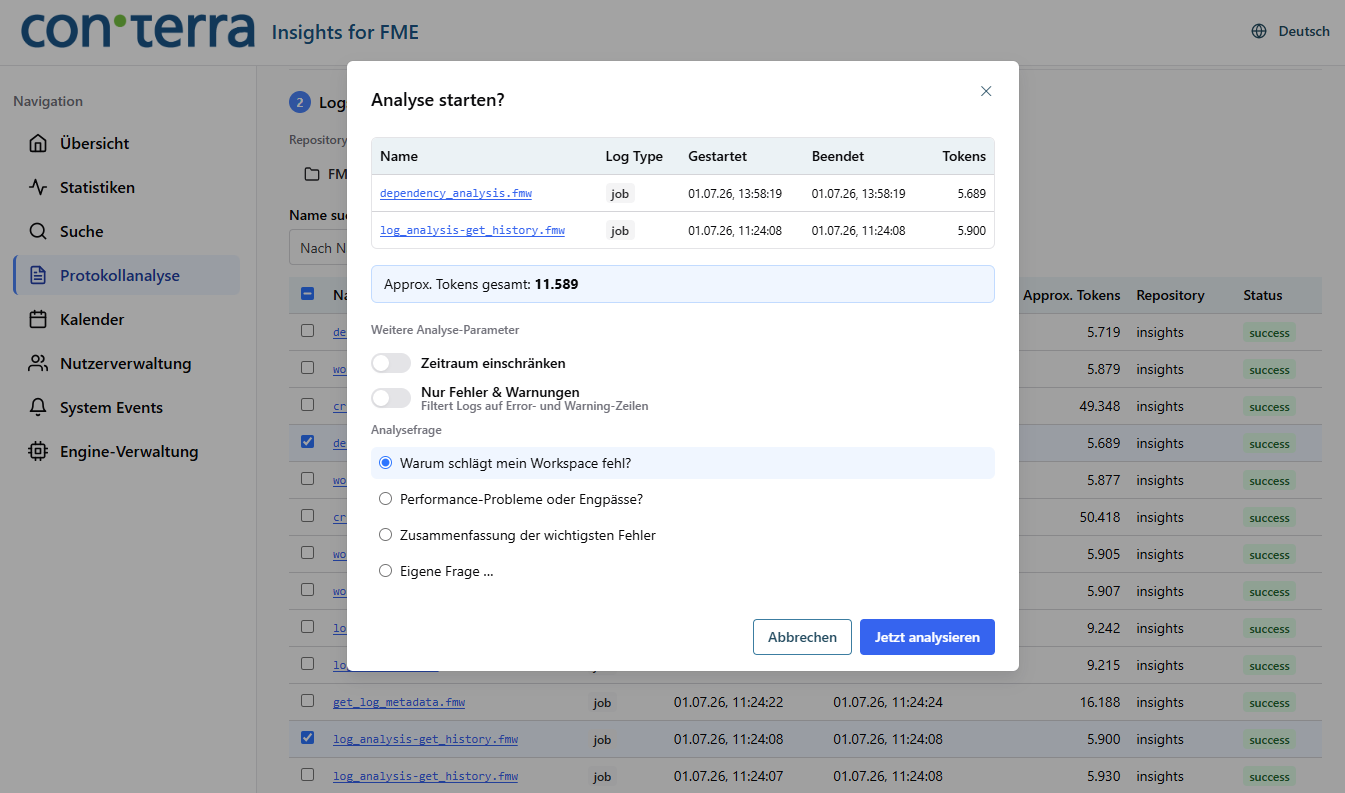Check the get_log_metadata.fmw row checkbox
1345x793 pixels.
tap(307, 701)
